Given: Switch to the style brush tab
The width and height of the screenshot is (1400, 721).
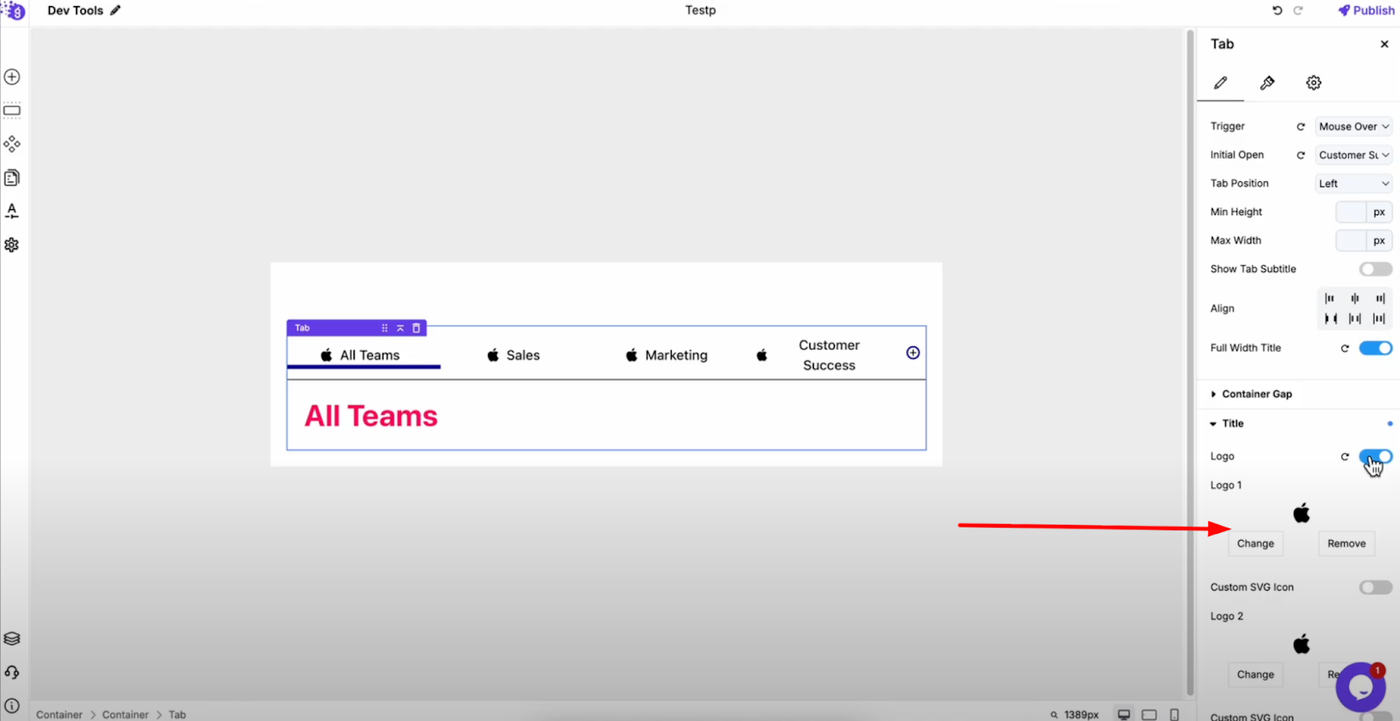Looking at the screenshot, I should point(1267,83).
